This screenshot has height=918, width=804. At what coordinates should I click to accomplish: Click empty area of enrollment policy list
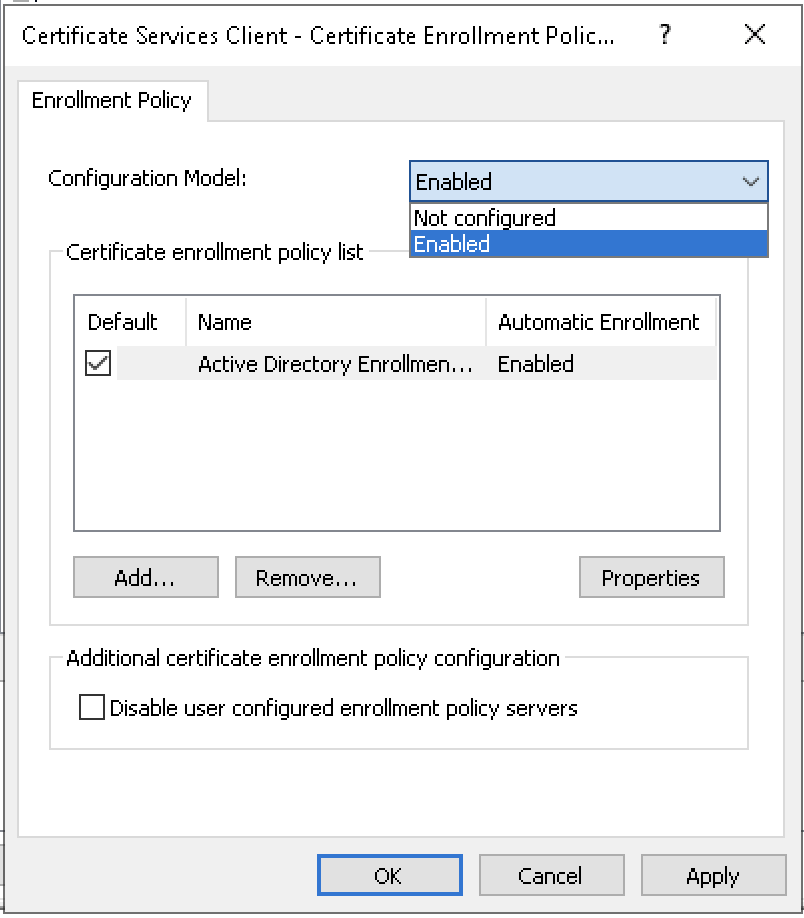click(396, 460)
